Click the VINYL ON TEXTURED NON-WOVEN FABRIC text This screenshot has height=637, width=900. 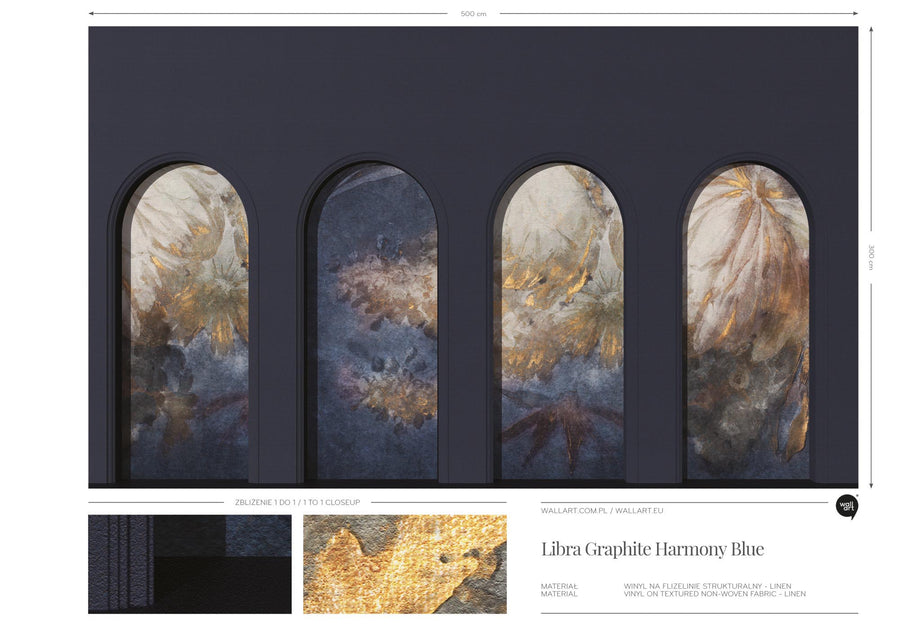[714, 594]
